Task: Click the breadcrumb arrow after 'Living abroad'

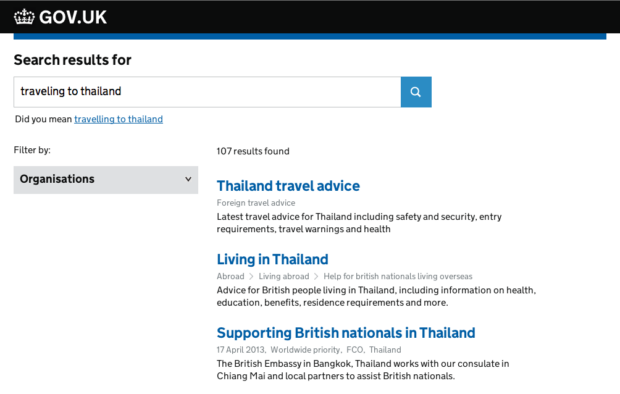Action: coord(316,276)
